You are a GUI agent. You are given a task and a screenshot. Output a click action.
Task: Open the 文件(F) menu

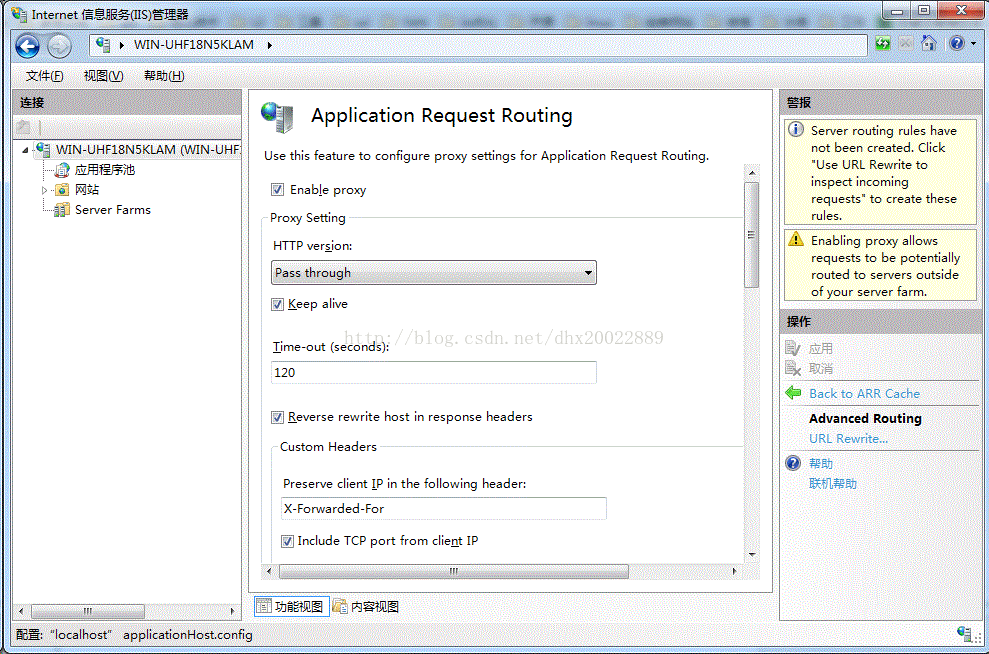(45, 76)
